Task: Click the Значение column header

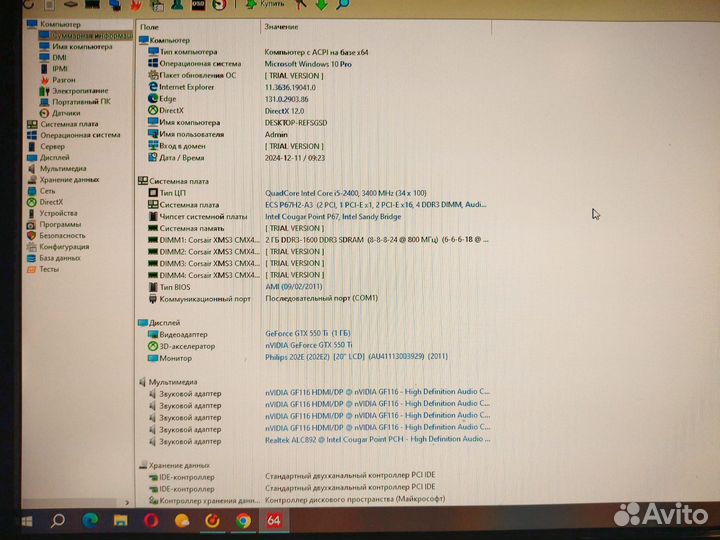Action: click(x=282, y=27)
